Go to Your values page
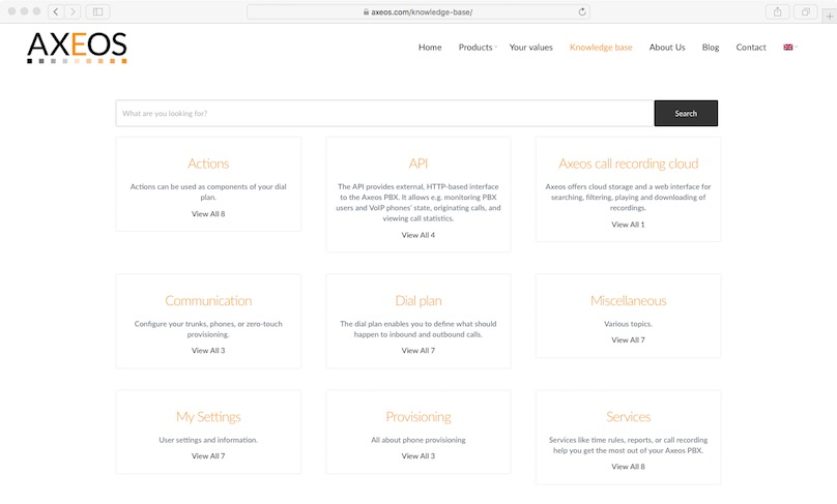837x504 pixels. click(531, 47)
